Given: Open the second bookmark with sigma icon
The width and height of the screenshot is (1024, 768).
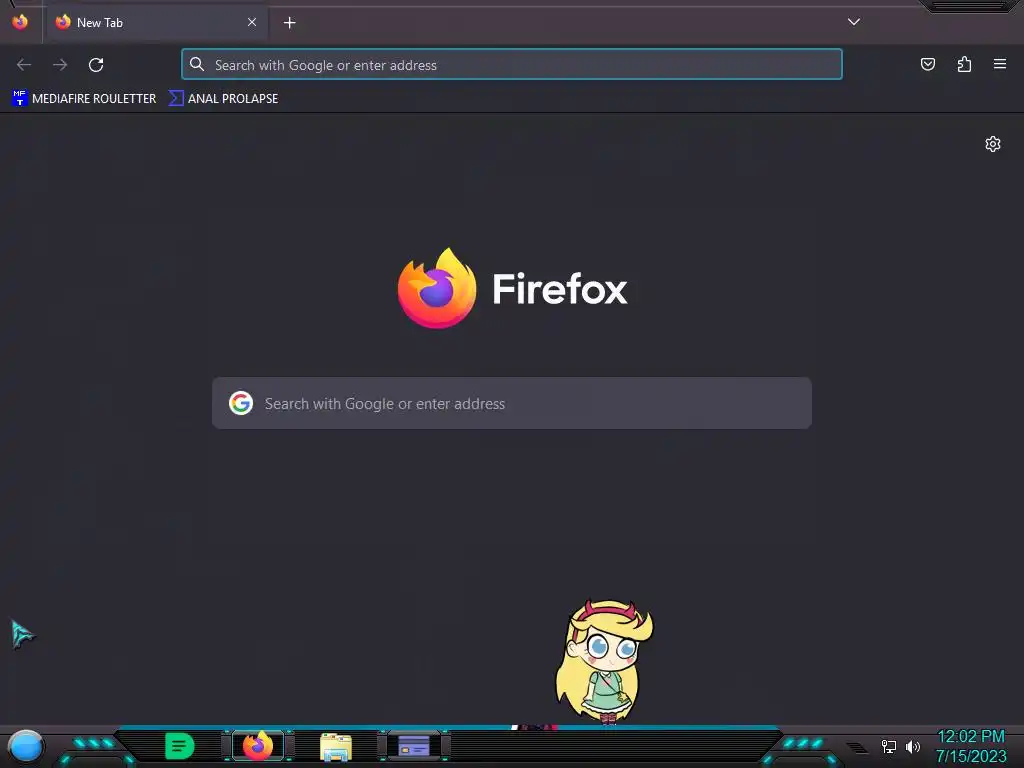Looking at the screenshot, I should click(x=223, y=99).
